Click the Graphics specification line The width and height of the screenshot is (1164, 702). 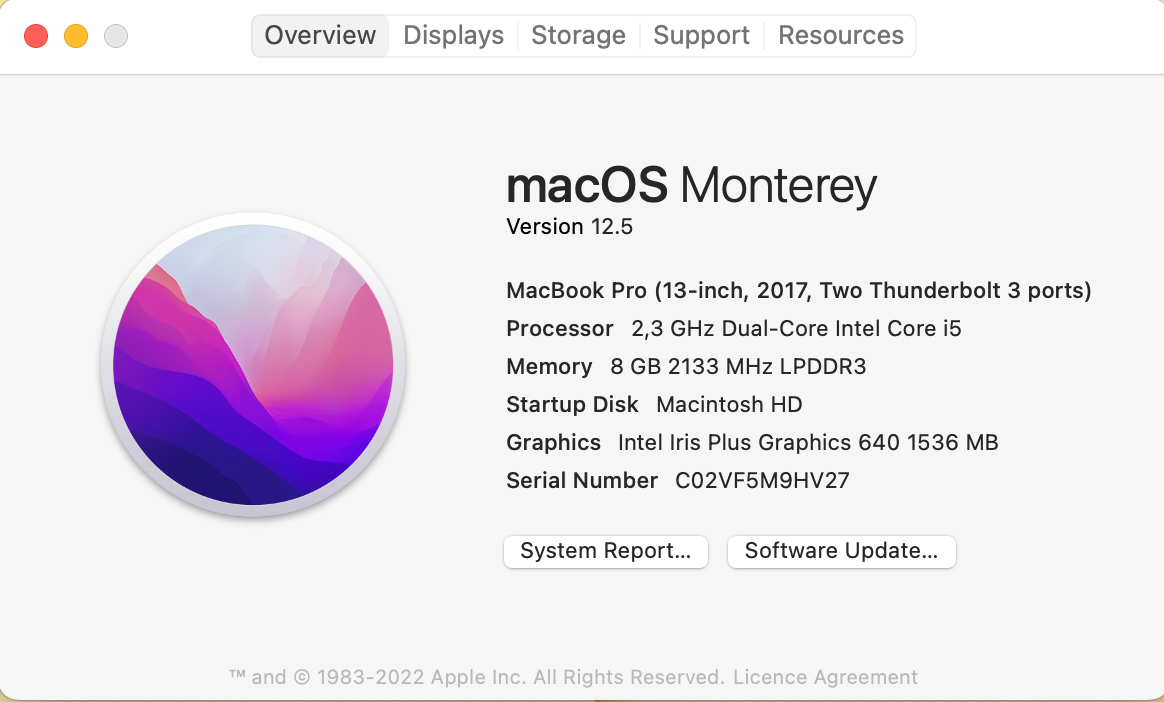coord(751,442)
